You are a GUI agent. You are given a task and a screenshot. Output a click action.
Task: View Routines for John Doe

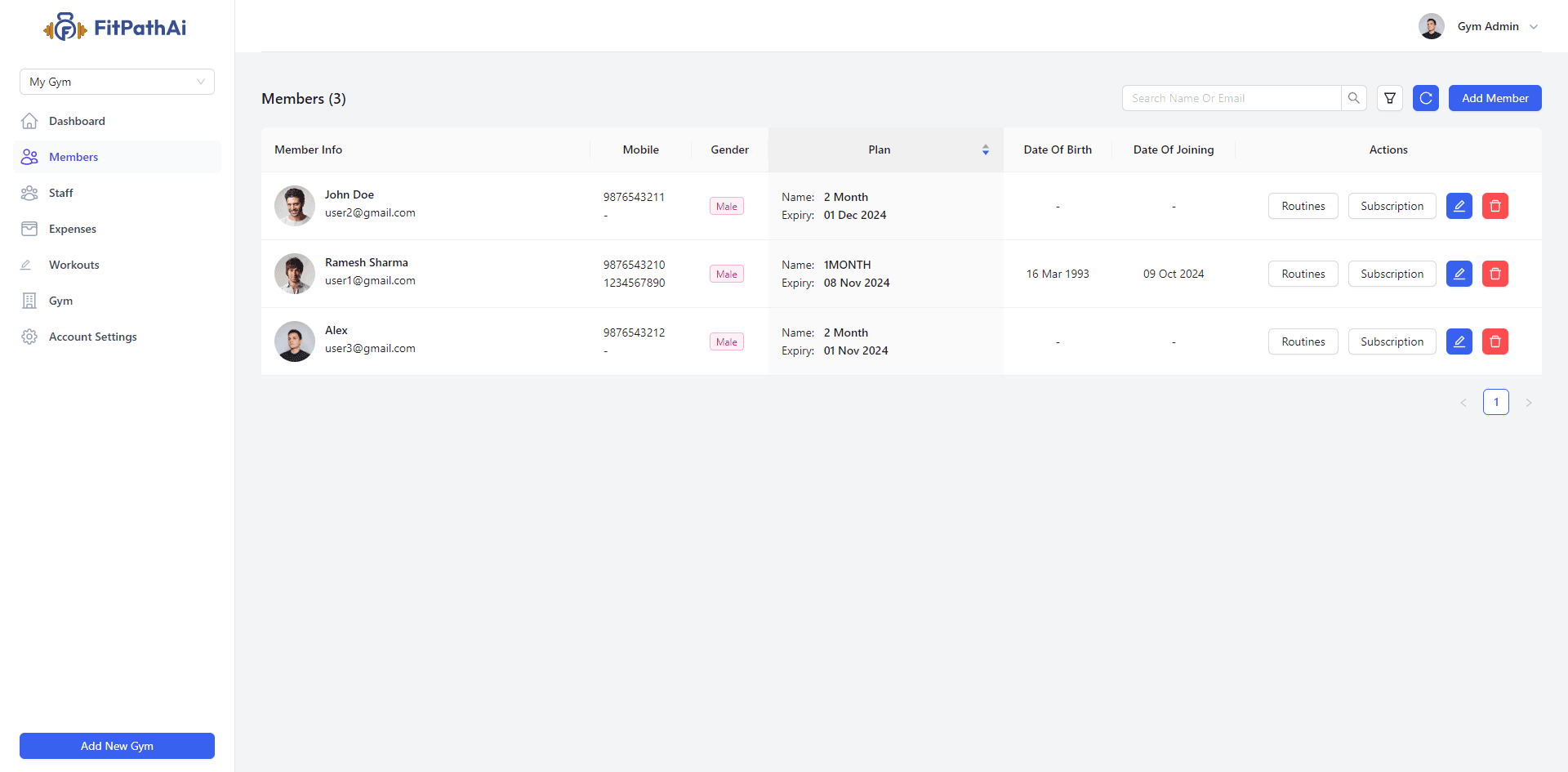point(1303,206)
